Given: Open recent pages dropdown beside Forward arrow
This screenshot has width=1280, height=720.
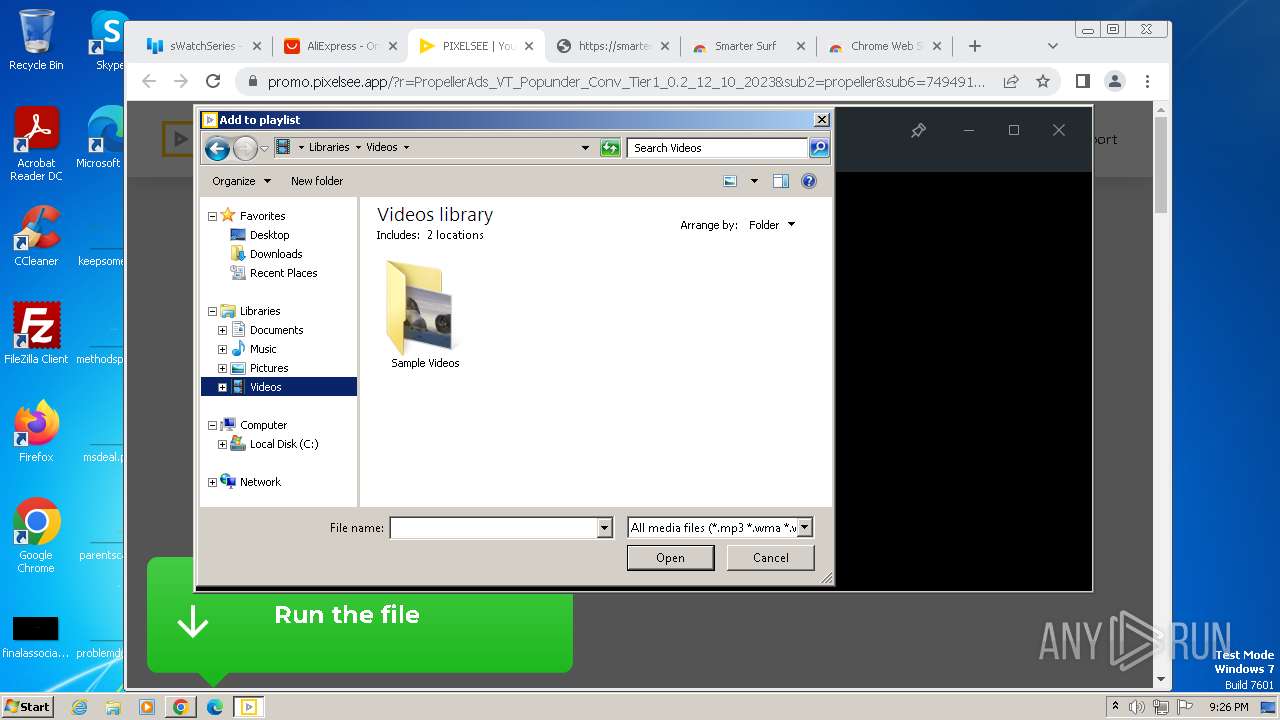Looking at the screenshot, I should [264, 148].
